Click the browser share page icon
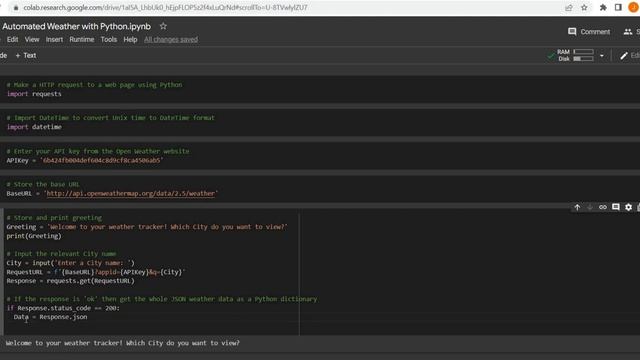Viewport: 640px width, 360px height. 569,8
